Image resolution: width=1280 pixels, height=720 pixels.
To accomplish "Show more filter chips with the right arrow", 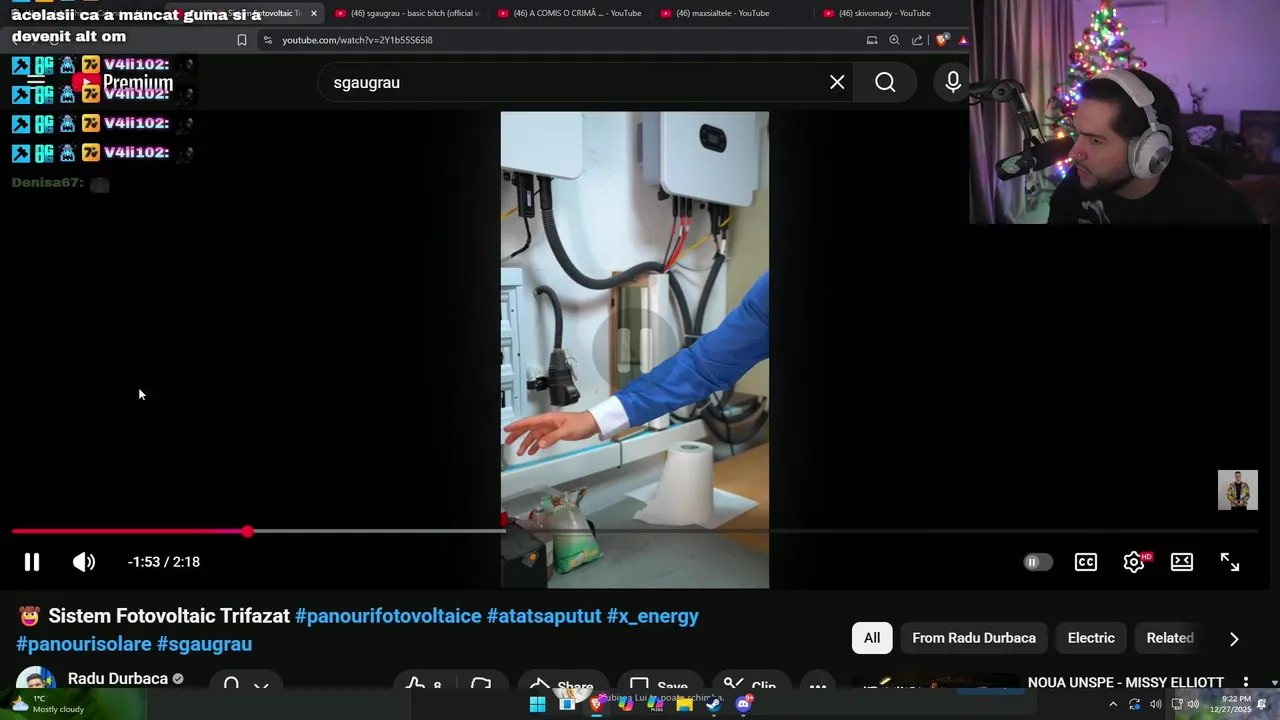I will (x=1234, y=638).
